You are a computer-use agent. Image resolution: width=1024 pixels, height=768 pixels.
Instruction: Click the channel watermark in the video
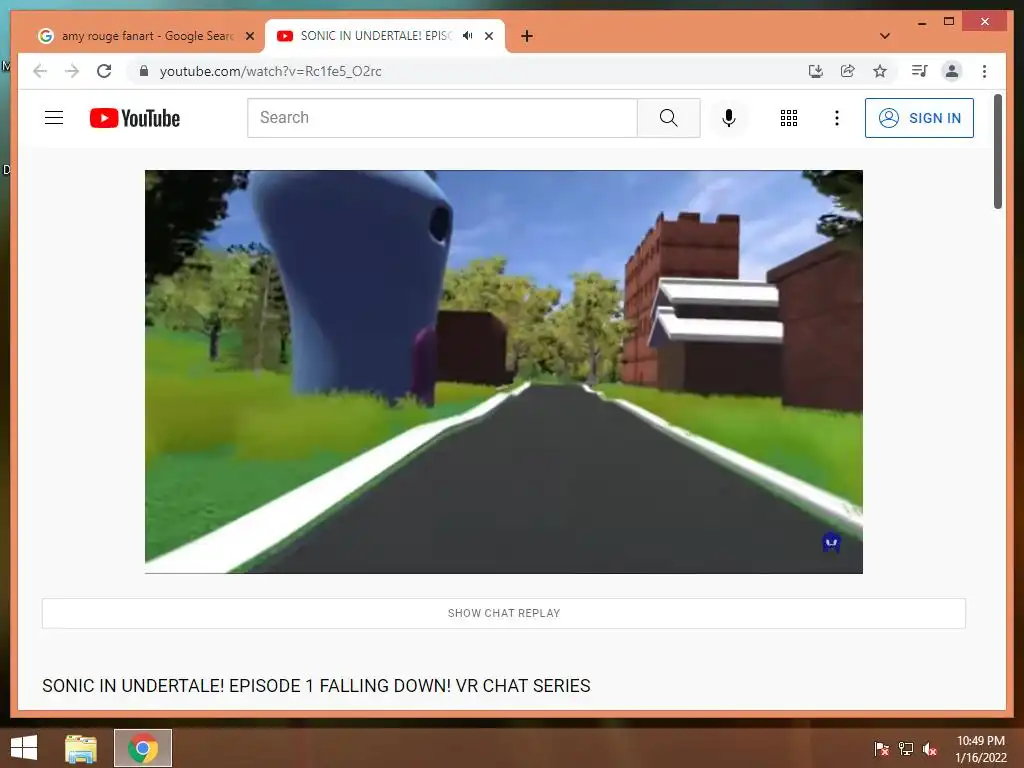tap(831, 542)
